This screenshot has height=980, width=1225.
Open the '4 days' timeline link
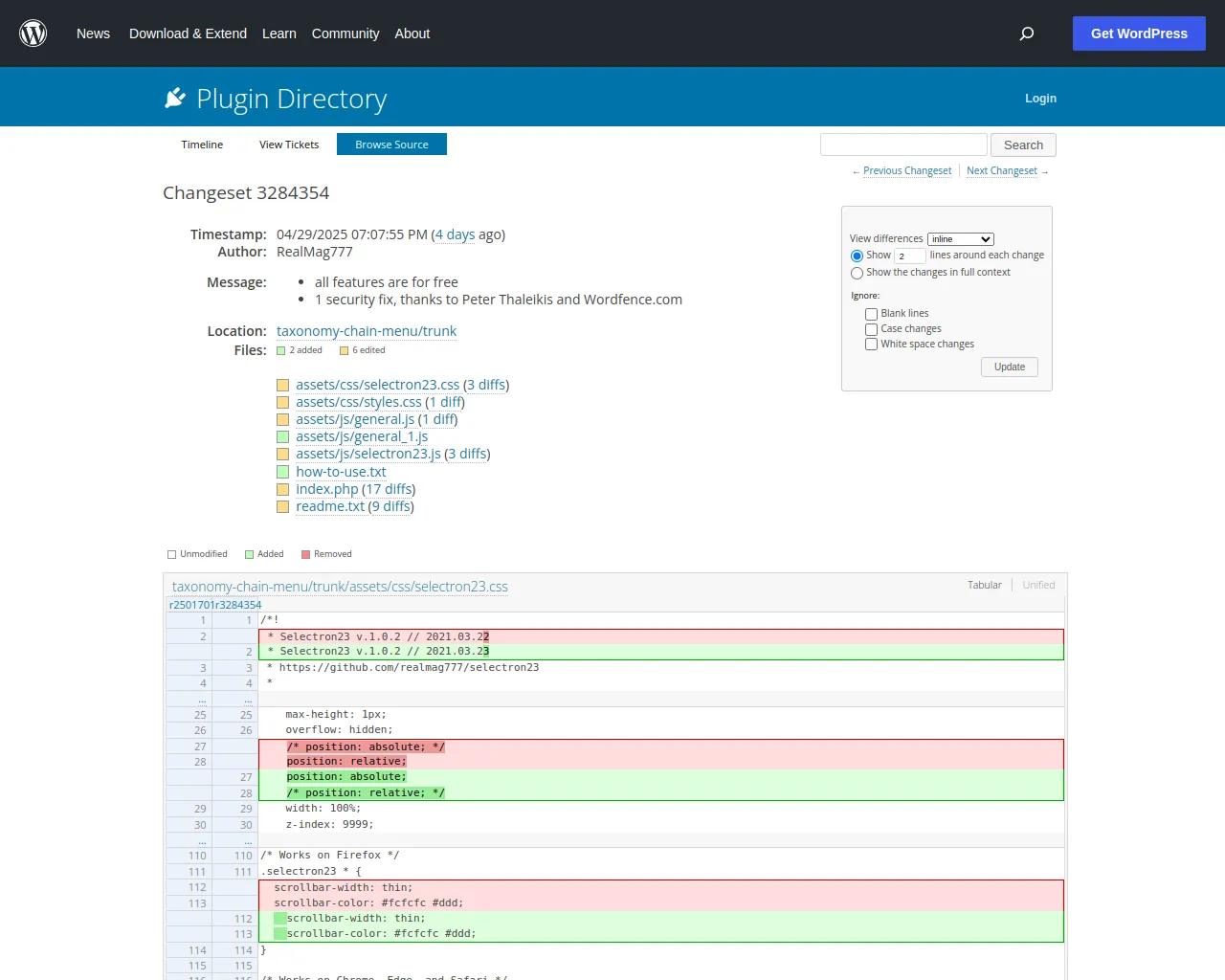[x=455, y=234]
